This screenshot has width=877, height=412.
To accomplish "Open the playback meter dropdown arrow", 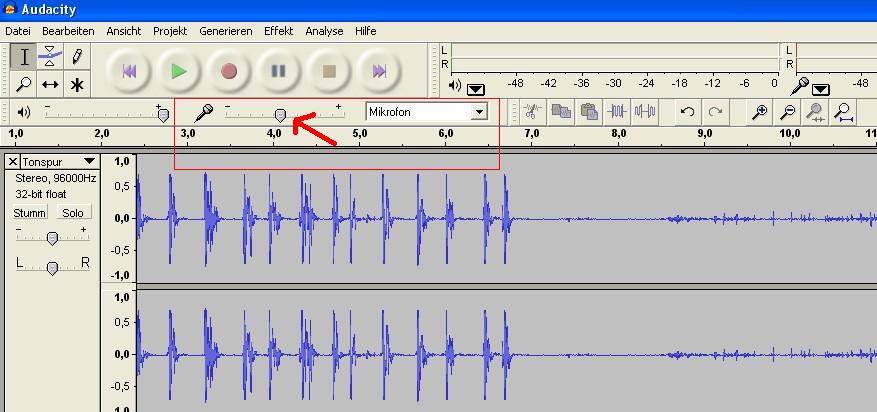I will [x=476, y=89].
